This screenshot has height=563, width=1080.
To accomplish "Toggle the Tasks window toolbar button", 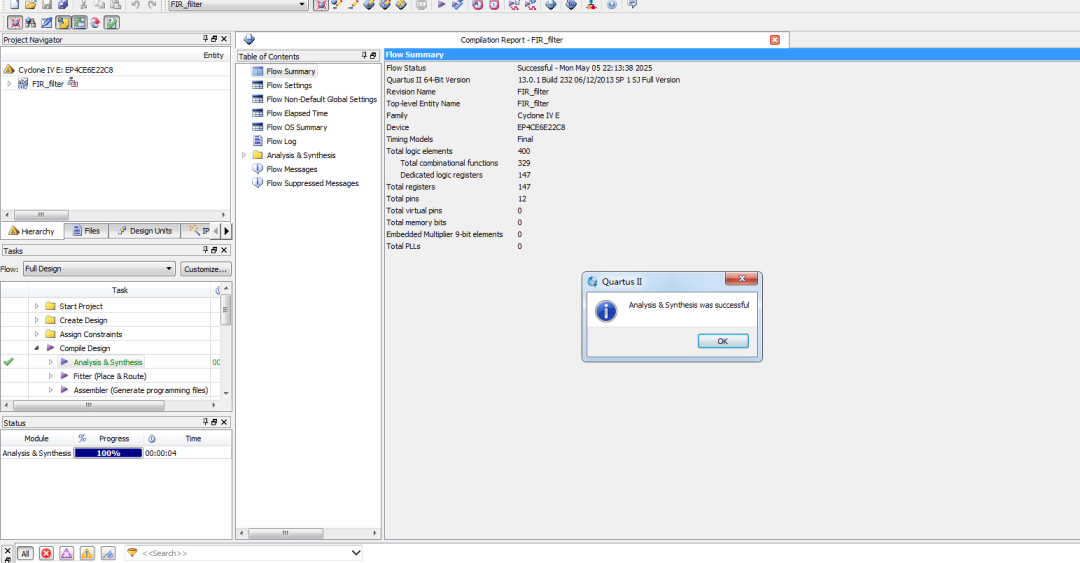I will (x=79, y=23).
